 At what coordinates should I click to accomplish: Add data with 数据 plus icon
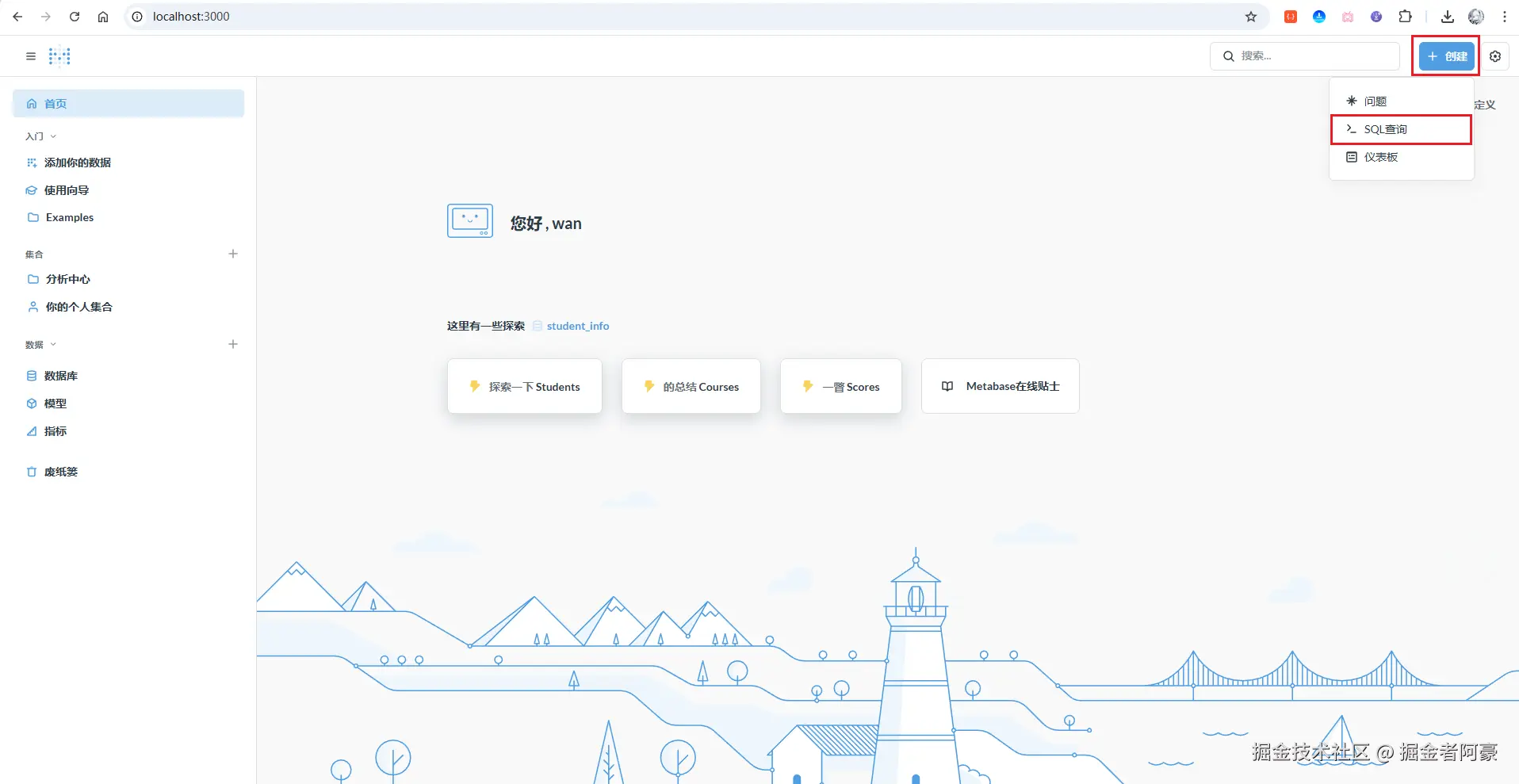[x=233, y=344]
